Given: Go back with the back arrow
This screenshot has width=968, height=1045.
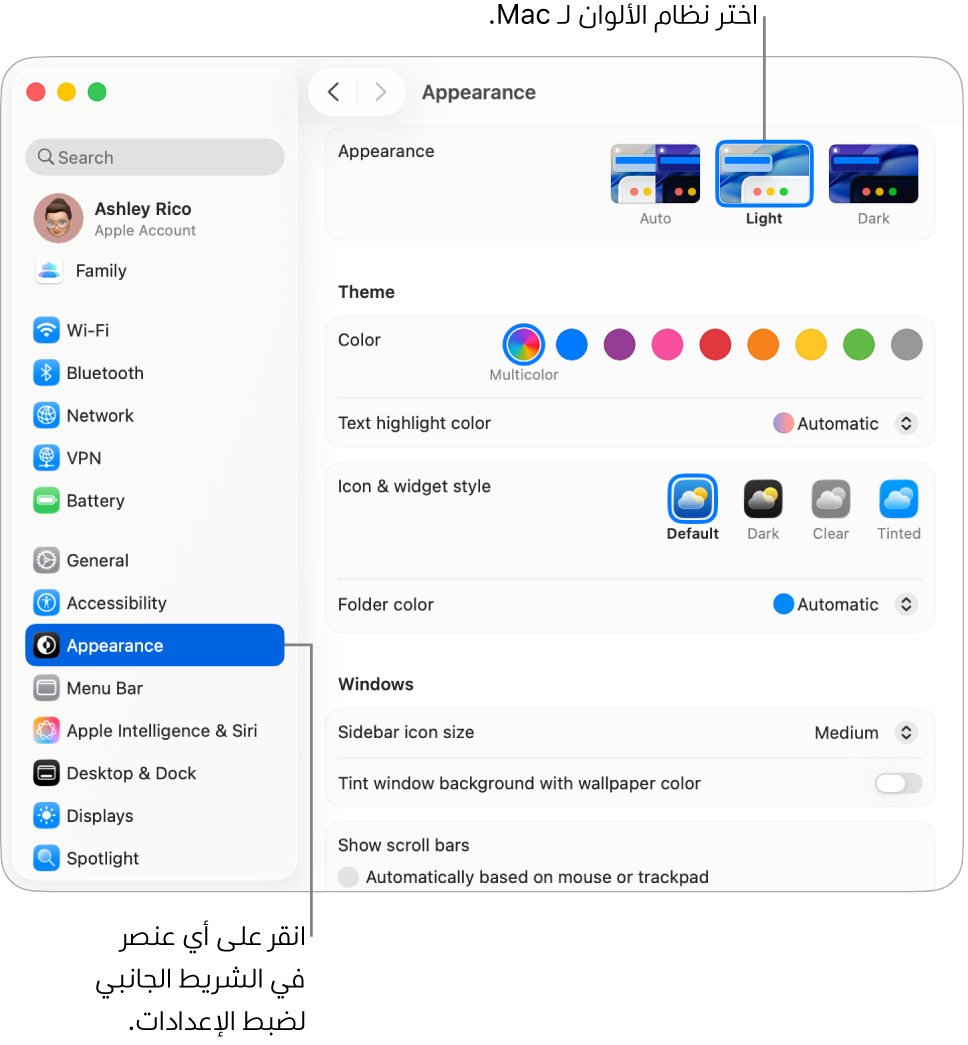Looking at the screenshot, I should pyautogui.click(x=335, y=92).
